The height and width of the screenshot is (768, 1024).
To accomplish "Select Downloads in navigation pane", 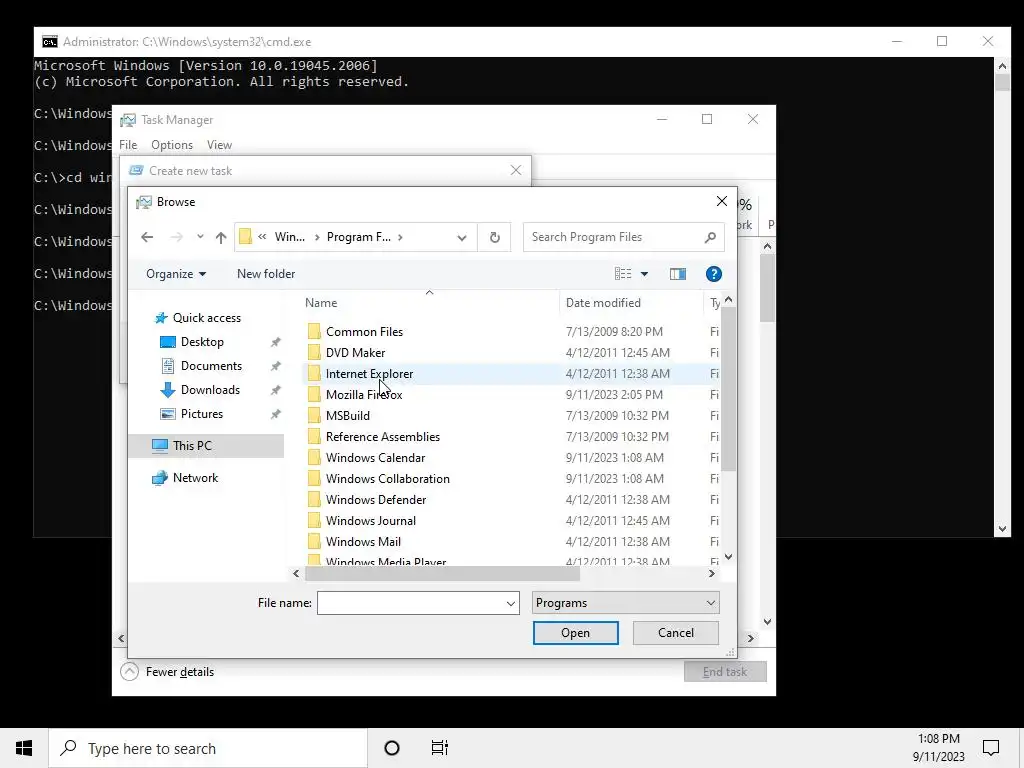I will click(x=210, y=390).
